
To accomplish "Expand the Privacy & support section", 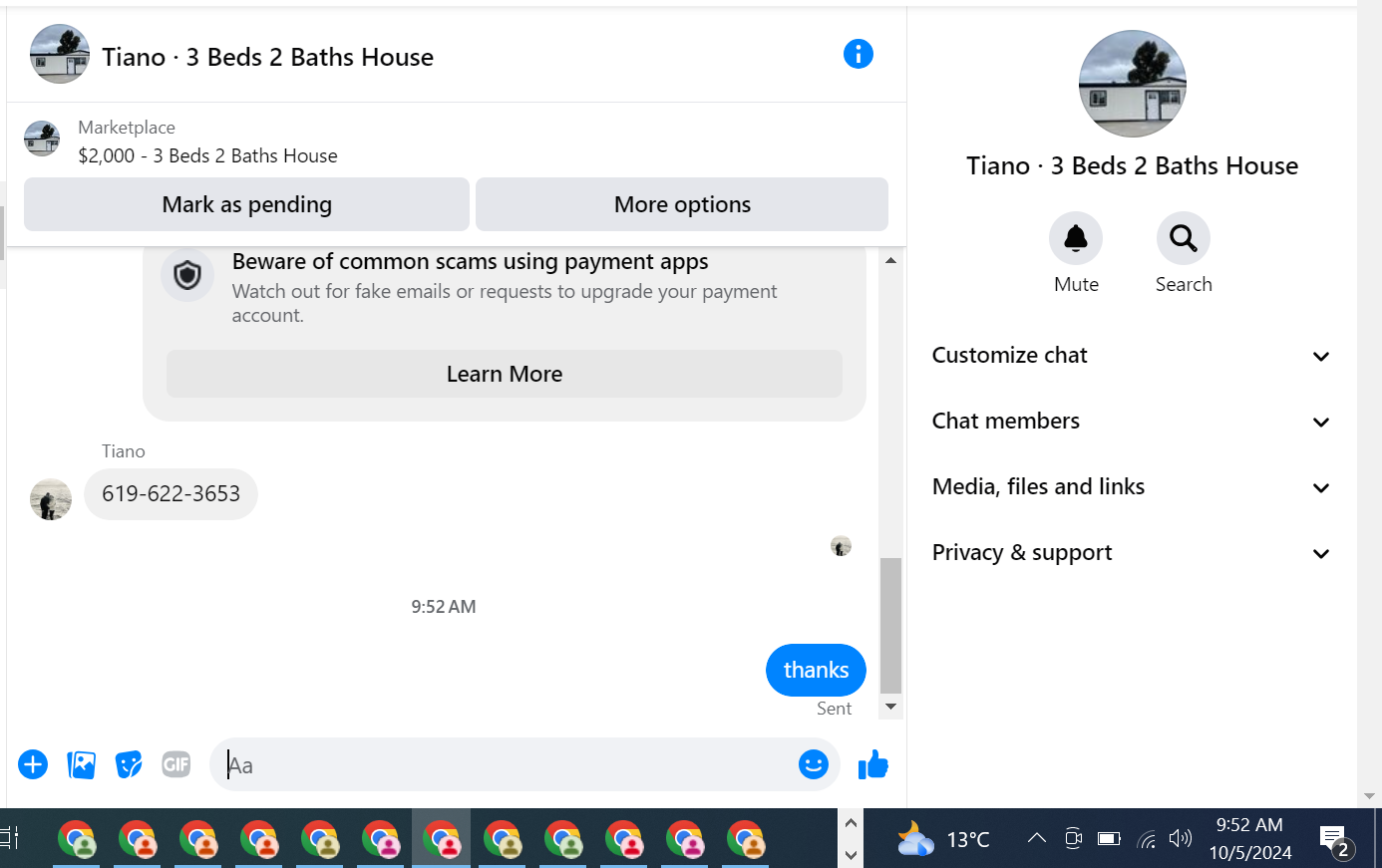I will pos(1132,553).
